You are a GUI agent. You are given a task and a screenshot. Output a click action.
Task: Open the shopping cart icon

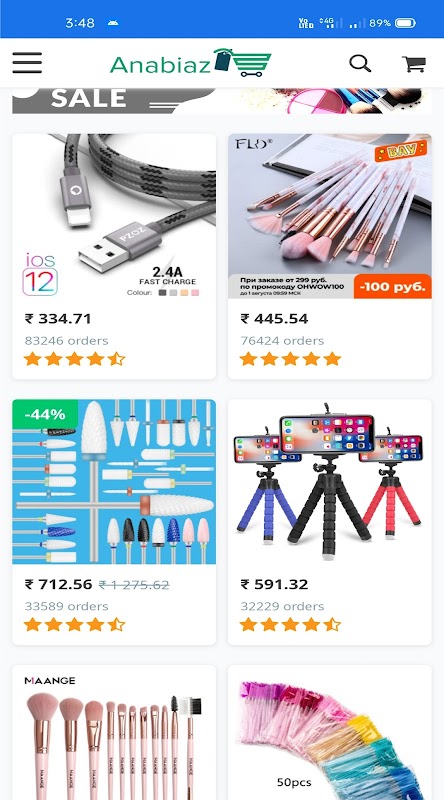(414, 64)
